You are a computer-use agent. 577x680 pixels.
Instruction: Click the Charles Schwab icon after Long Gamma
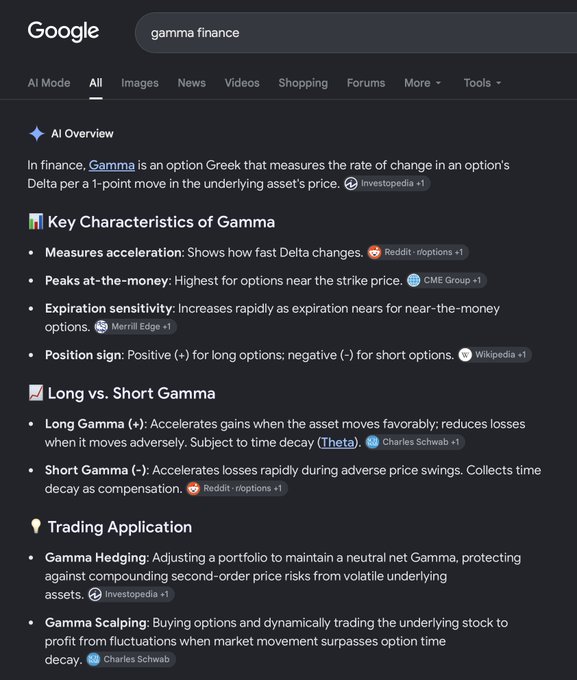click(x=372, y=442)
